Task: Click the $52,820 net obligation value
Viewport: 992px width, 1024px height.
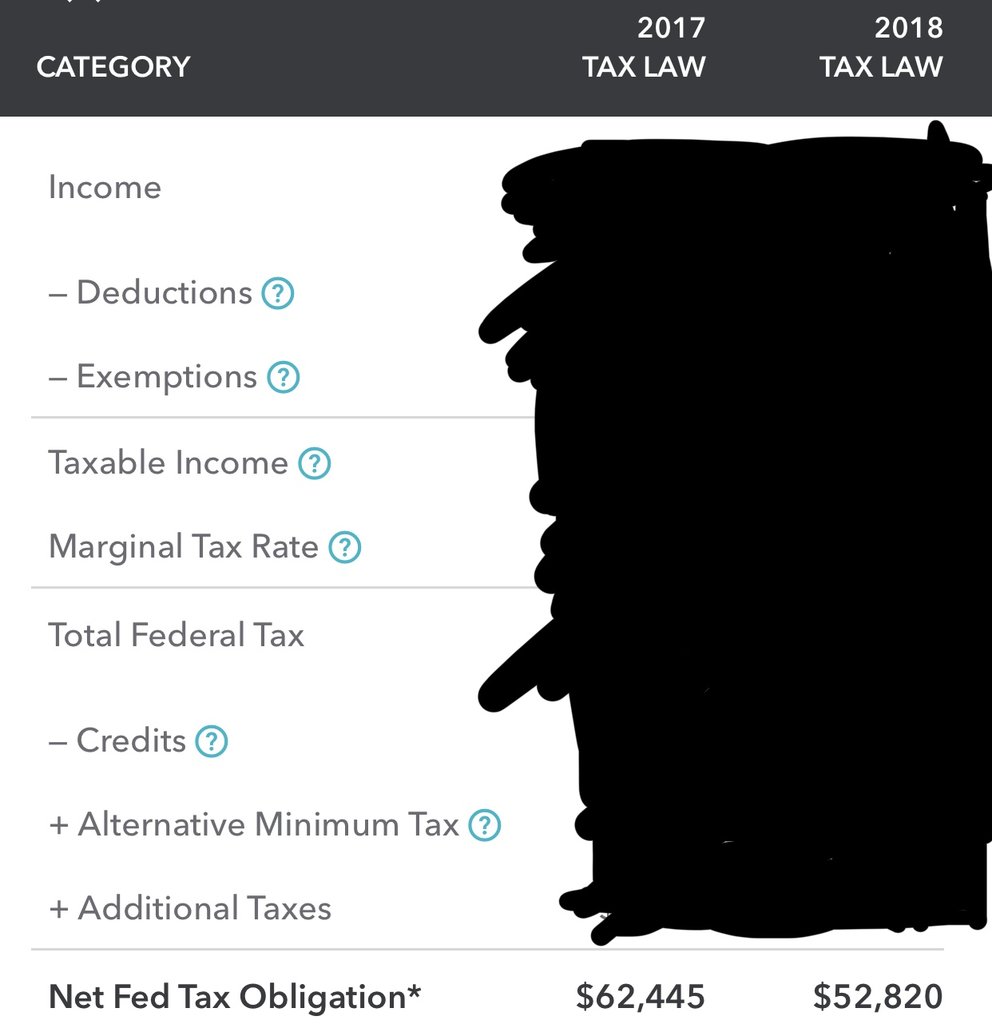Action: [x=877, y=997]
